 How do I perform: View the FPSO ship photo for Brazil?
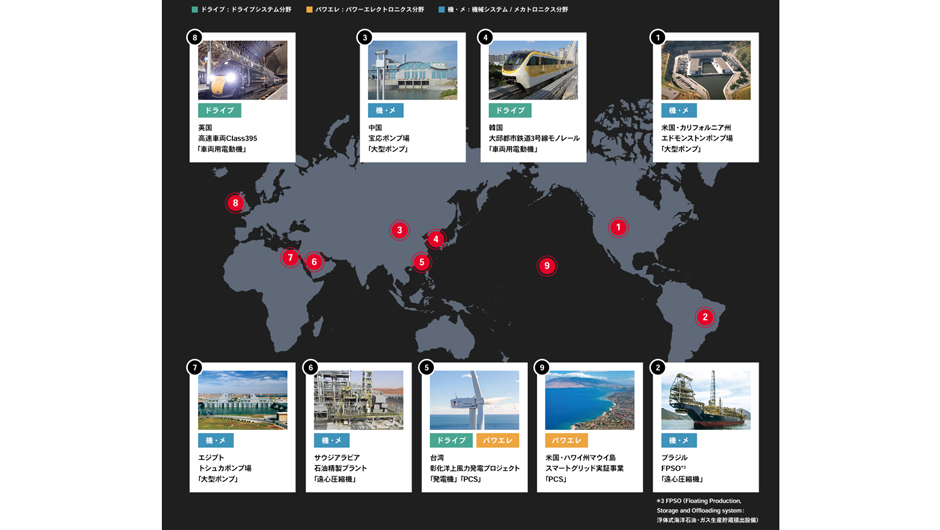click(705, 400)
